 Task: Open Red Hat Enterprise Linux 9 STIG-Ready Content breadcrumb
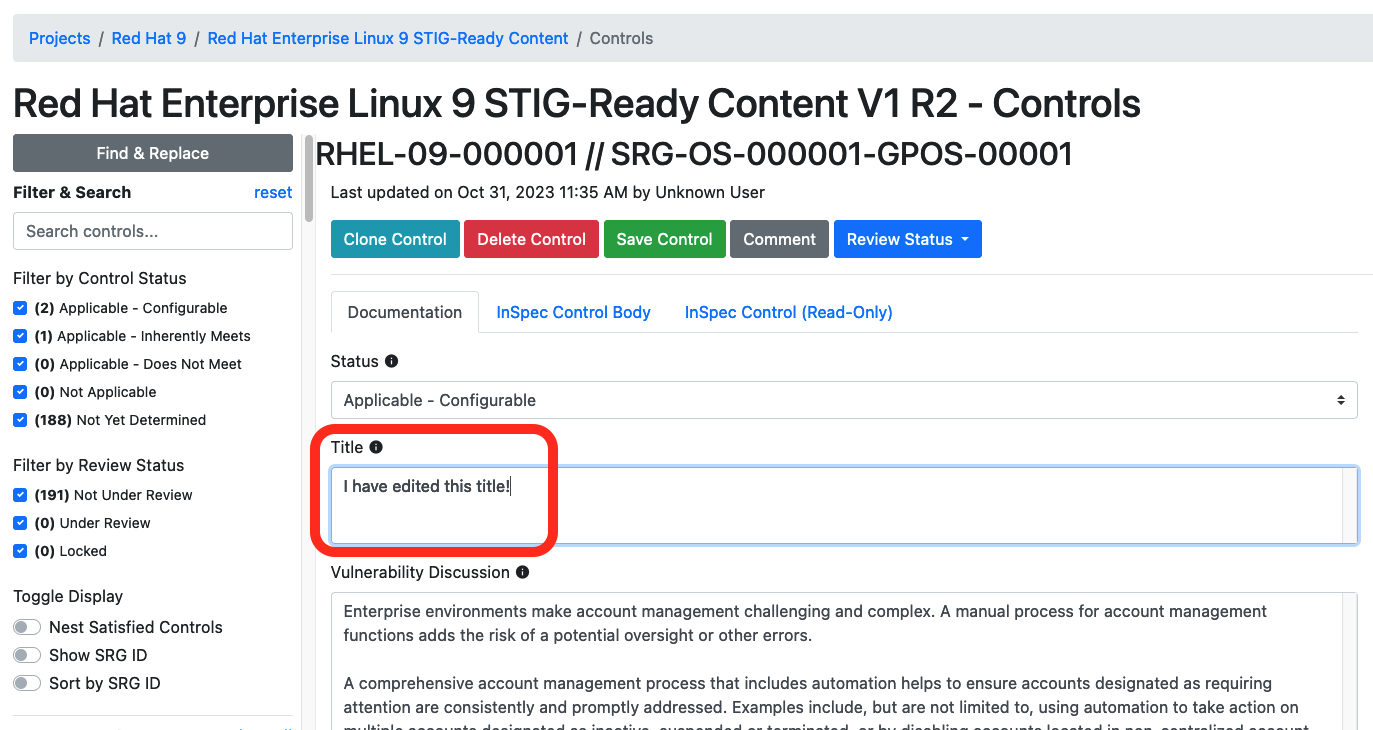tap(388, 38)
